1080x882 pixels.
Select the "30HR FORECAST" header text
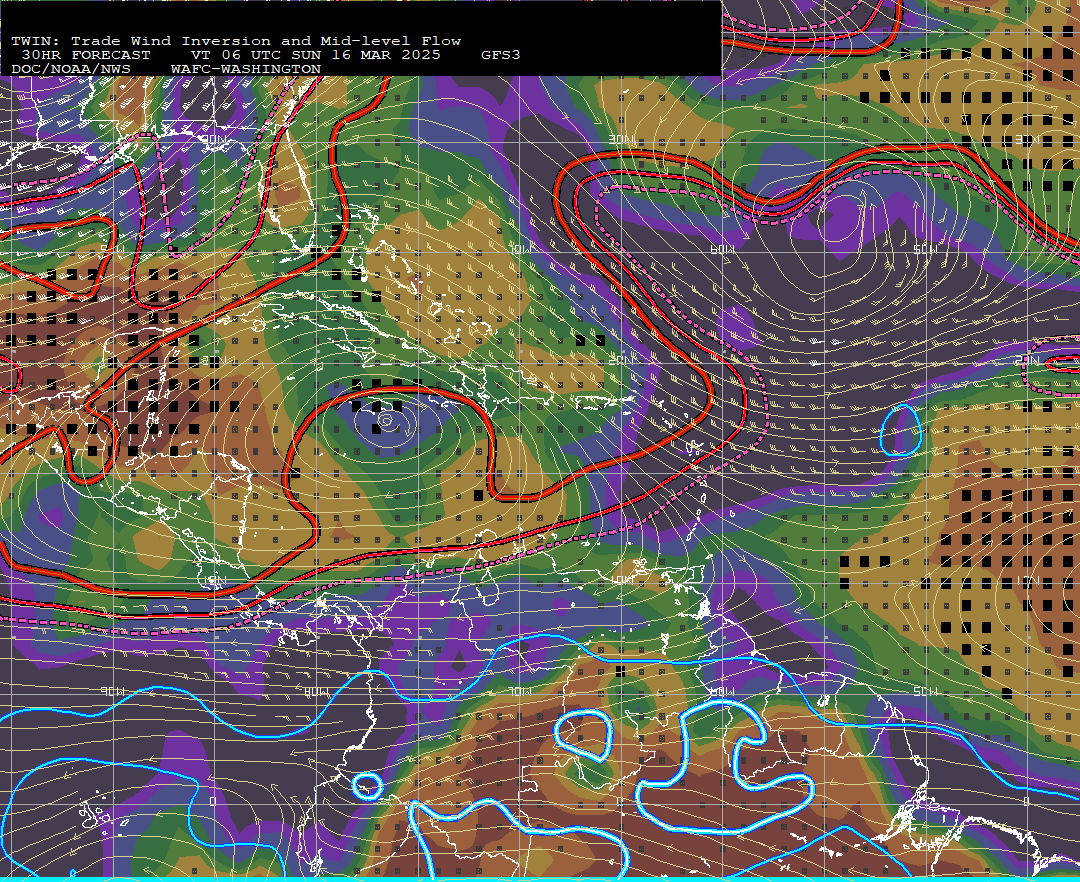pyautogui.click(x=86, y=55)
